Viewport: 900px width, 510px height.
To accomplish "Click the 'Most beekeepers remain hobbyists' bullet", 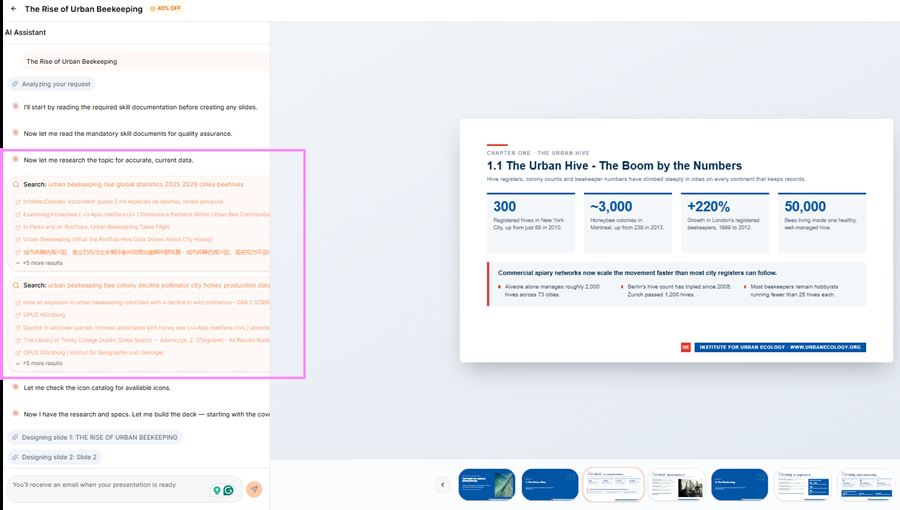I will (794, 290).
